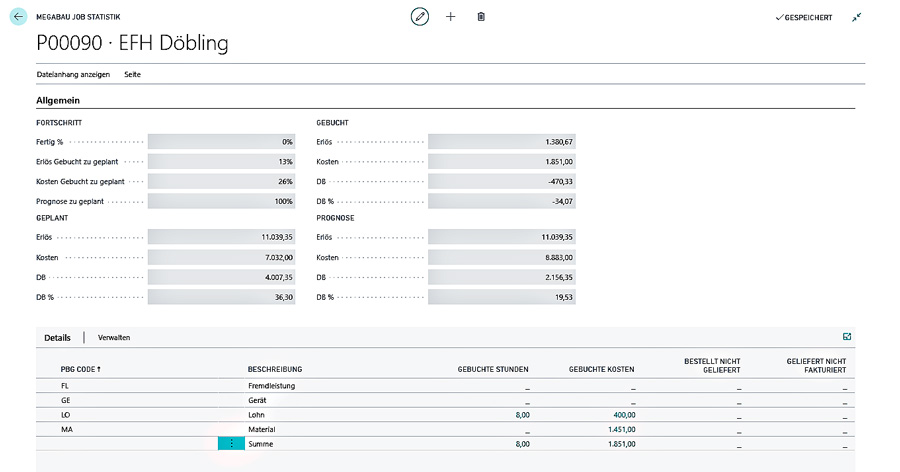Image resolution: width=900 pixels, height=472 pixels.
Task: Click Prognose Erlös value 11.039,35
Action: coord(502,237)
